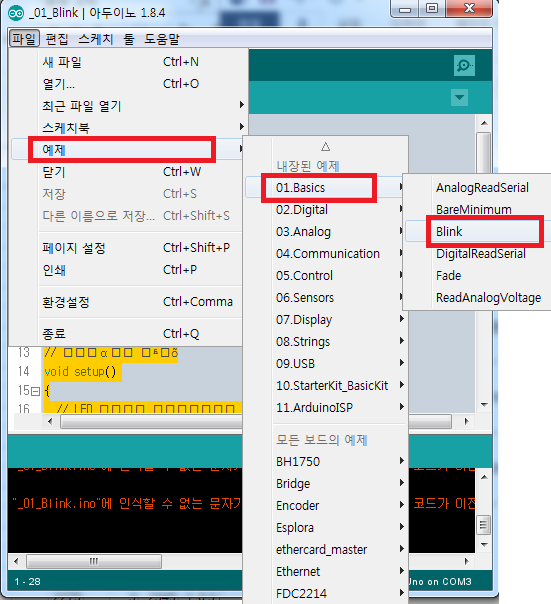
Task: Open the Serial Monitor magnifier icon
Action: pos(464,65)
